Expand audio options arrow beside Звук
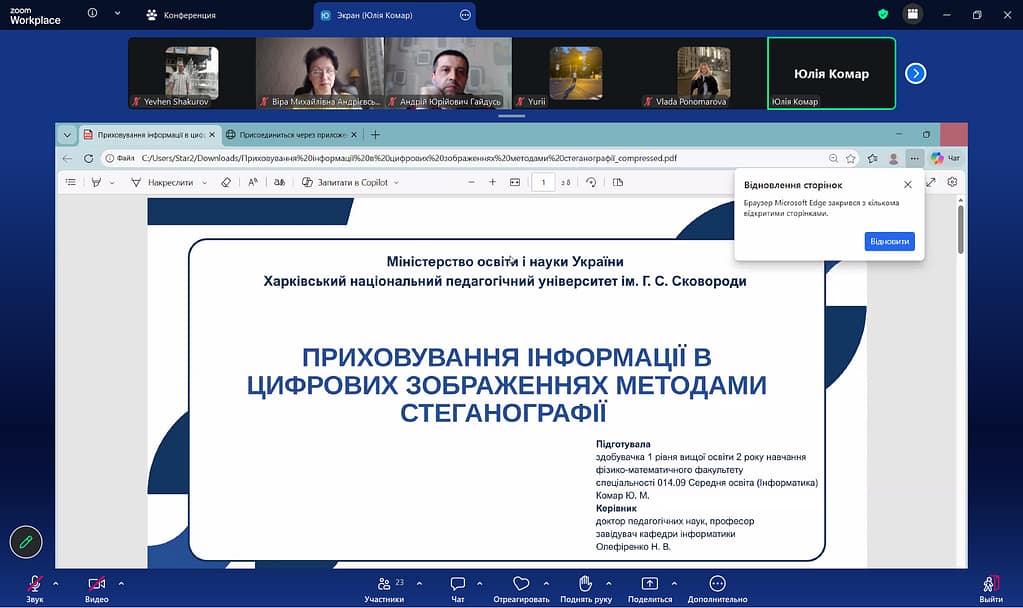The height and width of the screenshot is (608, 1023). tap(56, 583)
